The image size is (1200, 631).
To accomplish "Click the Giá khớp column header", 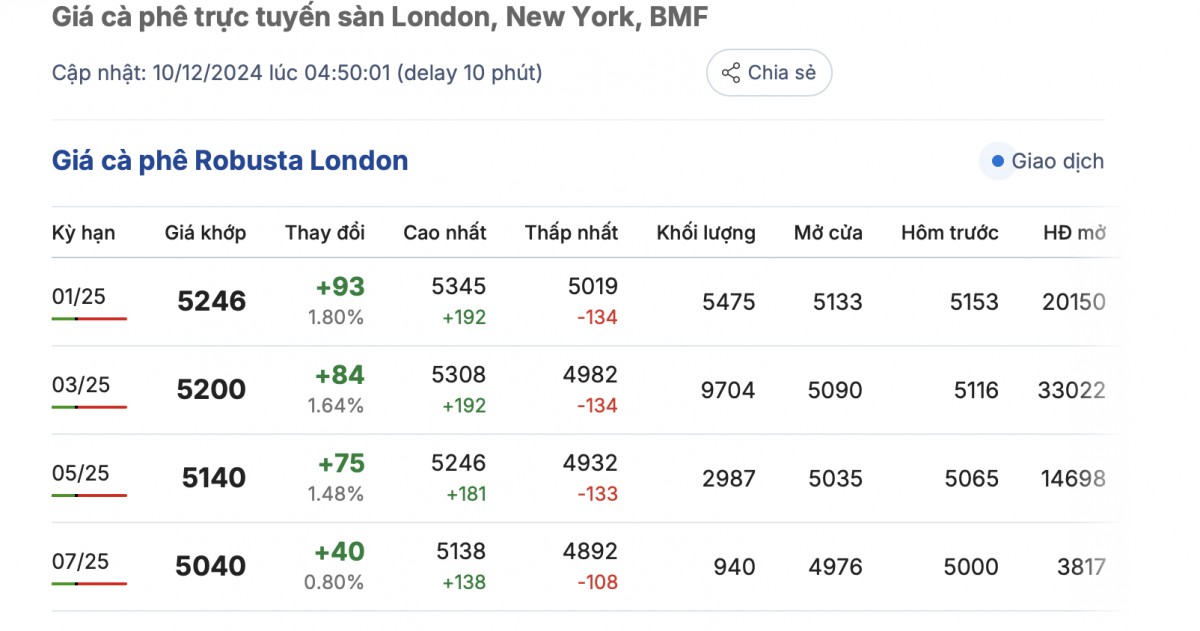I will point(205,233).
